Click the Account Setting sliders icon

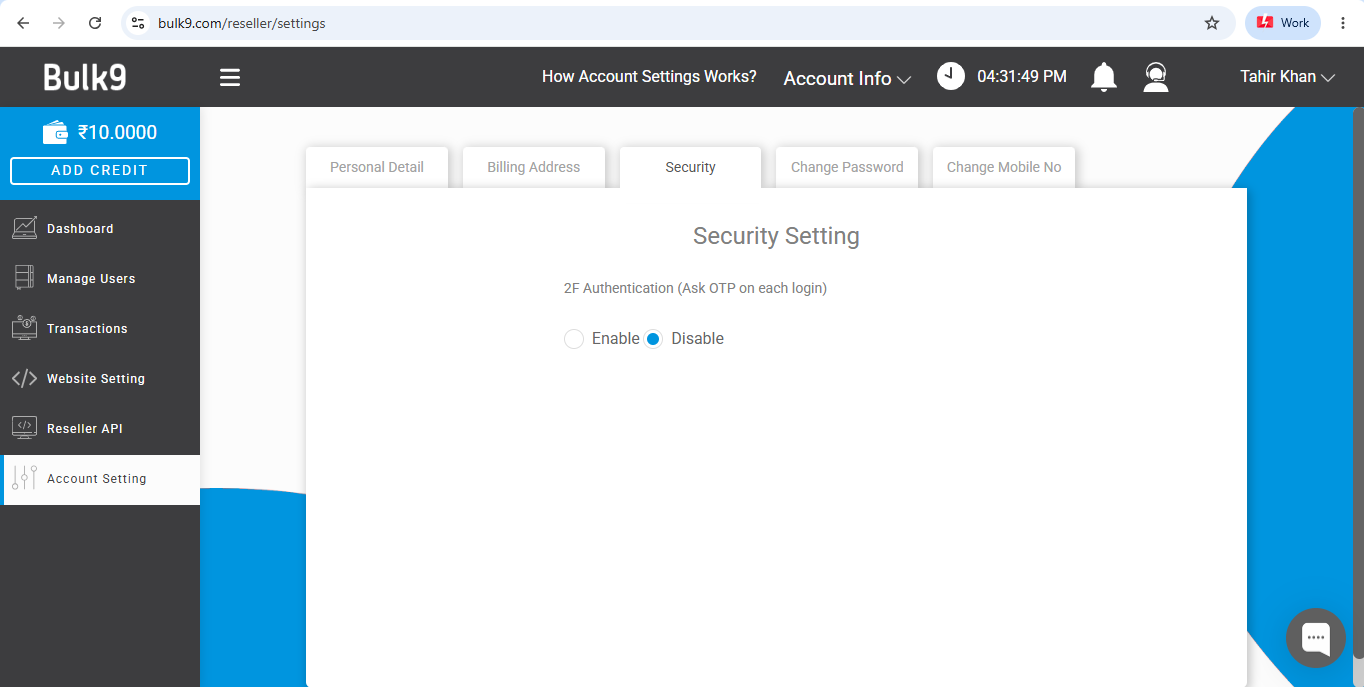coord(25,478)
